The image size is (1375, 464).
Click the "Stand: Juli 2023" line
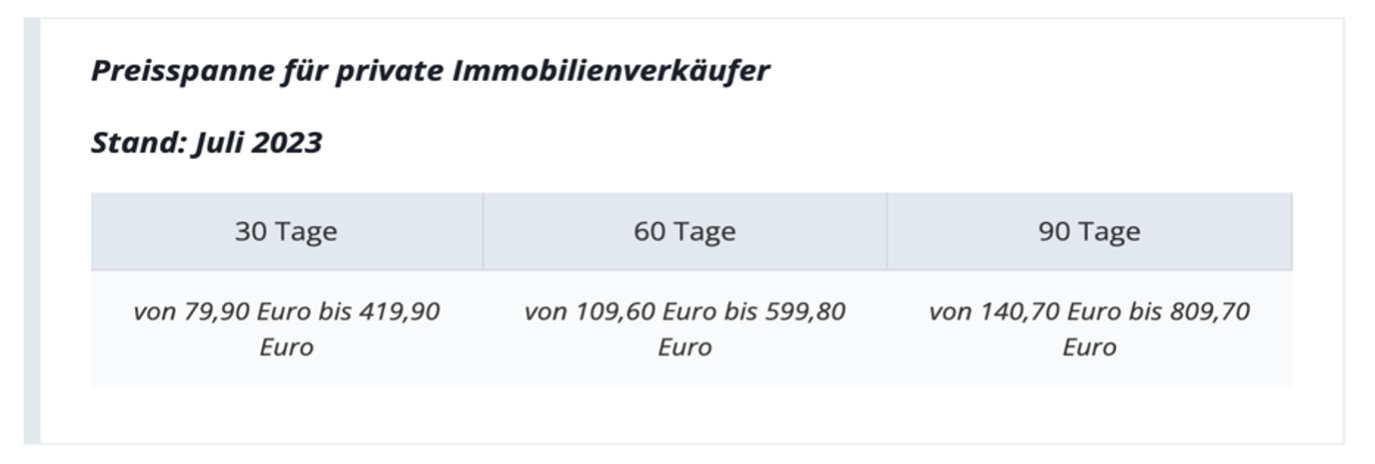[207, 143]
